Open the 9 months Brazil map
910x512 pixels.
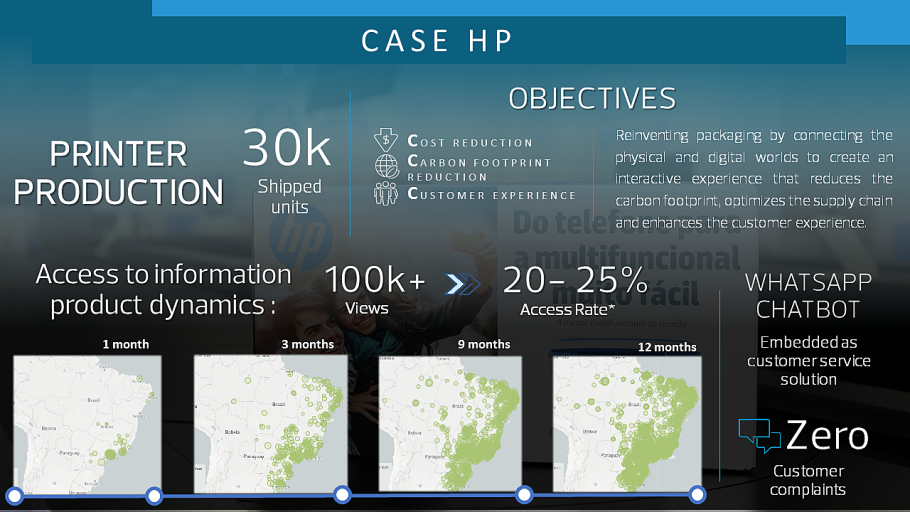click(450, 424)
